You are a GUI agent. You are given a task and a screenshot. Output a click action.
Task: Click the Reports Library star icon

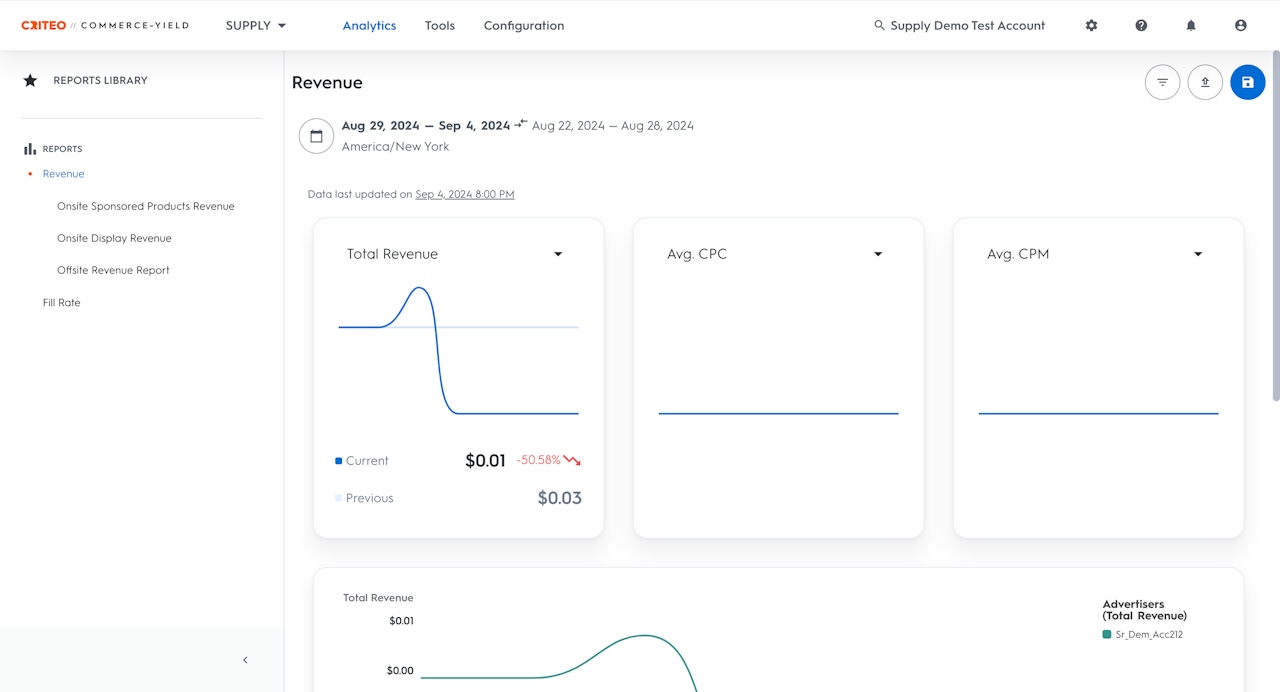pos(30,80)
